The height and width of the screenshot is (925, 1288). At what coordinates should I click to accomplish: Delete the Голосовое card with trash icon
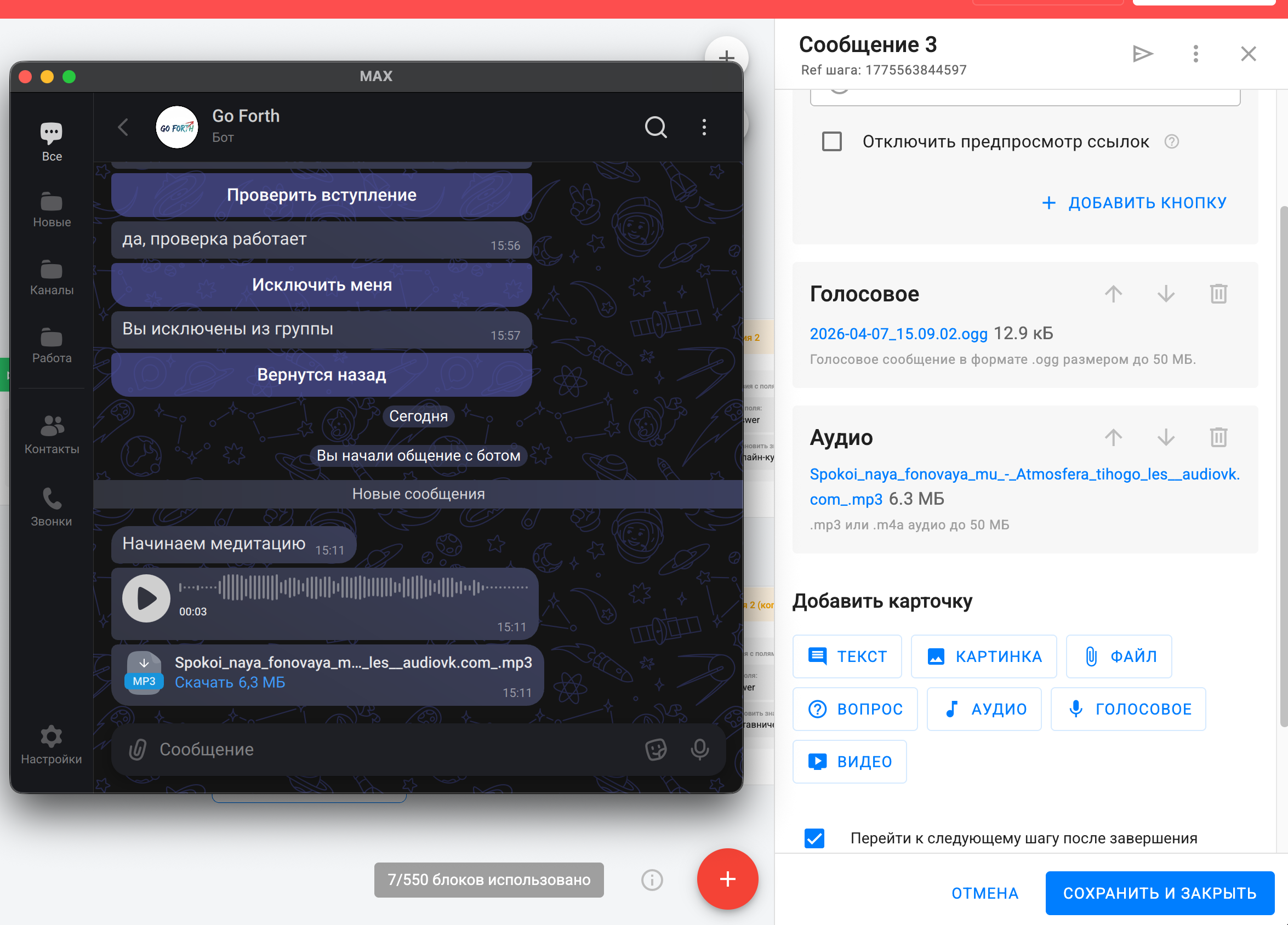point(1218,294)
